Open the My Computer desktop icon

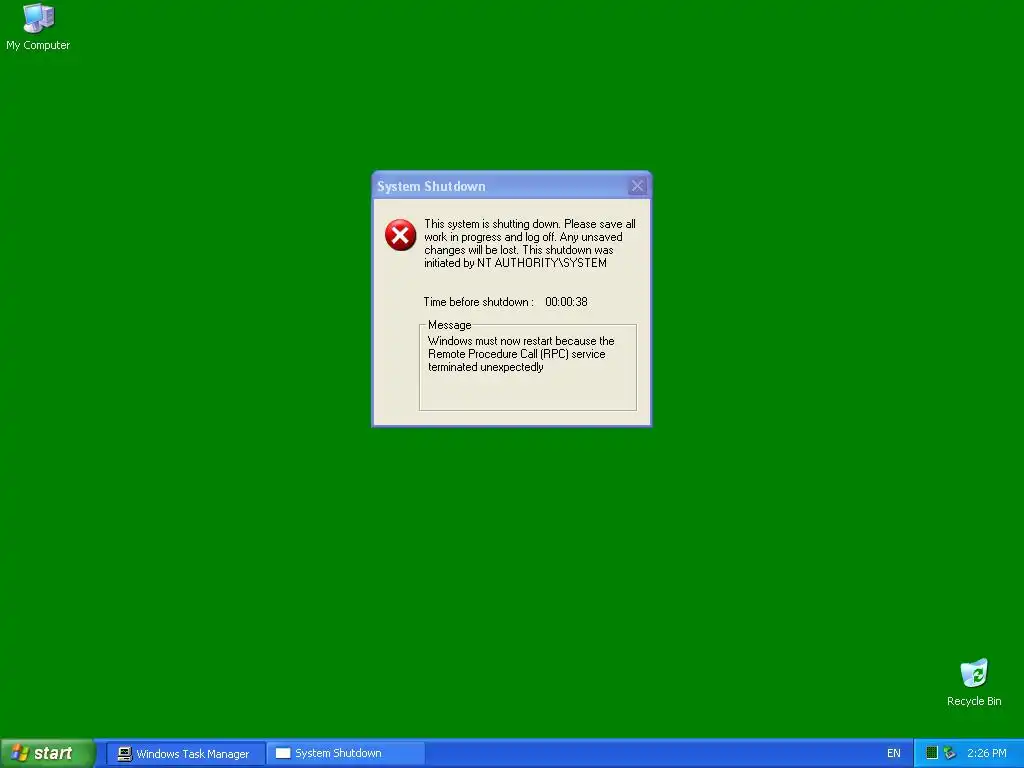point(38,27)
